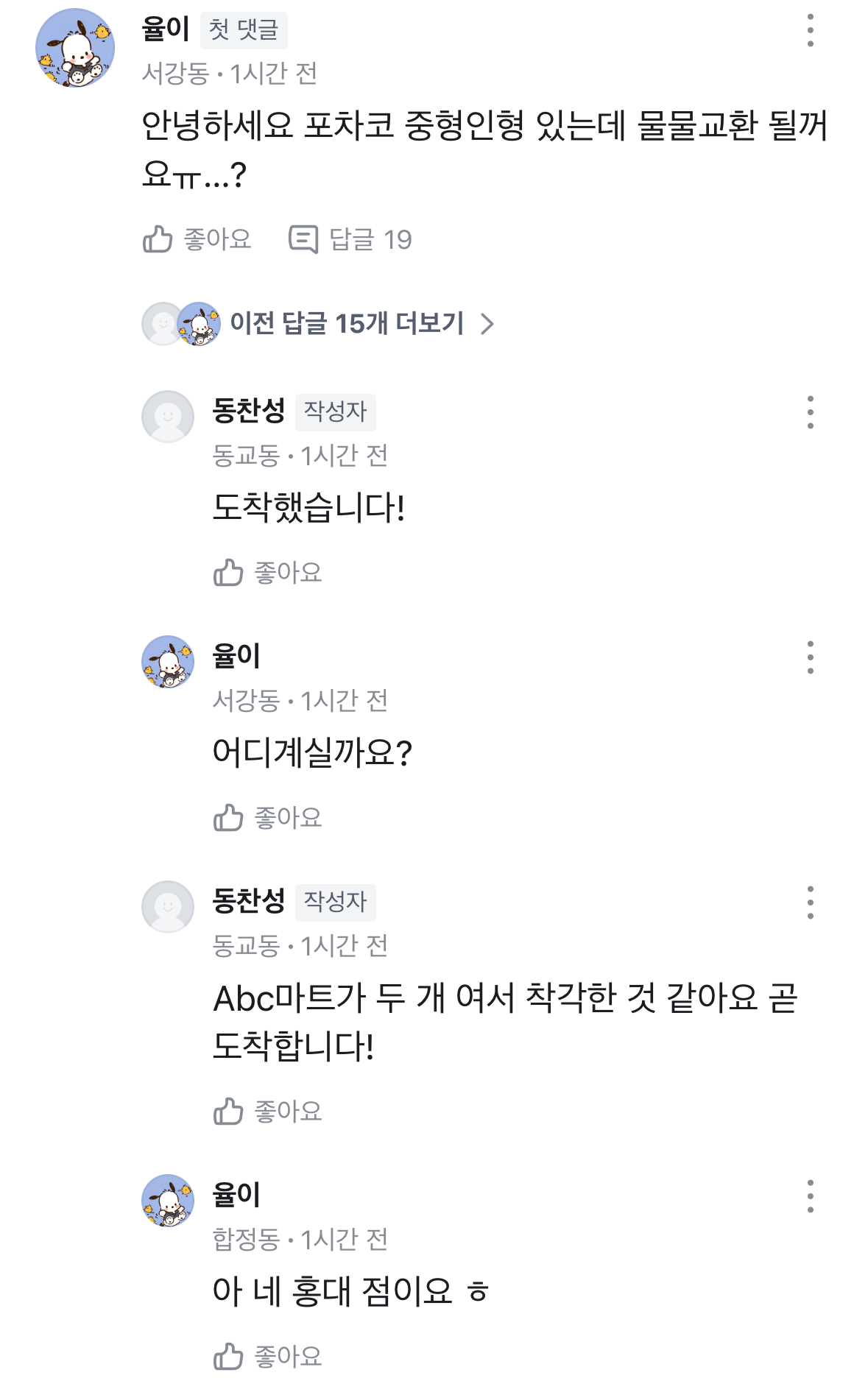The image size is (868, 1381).
Task: Like the 홍대 점이요 reply
Action: (x=267, y=1356)
